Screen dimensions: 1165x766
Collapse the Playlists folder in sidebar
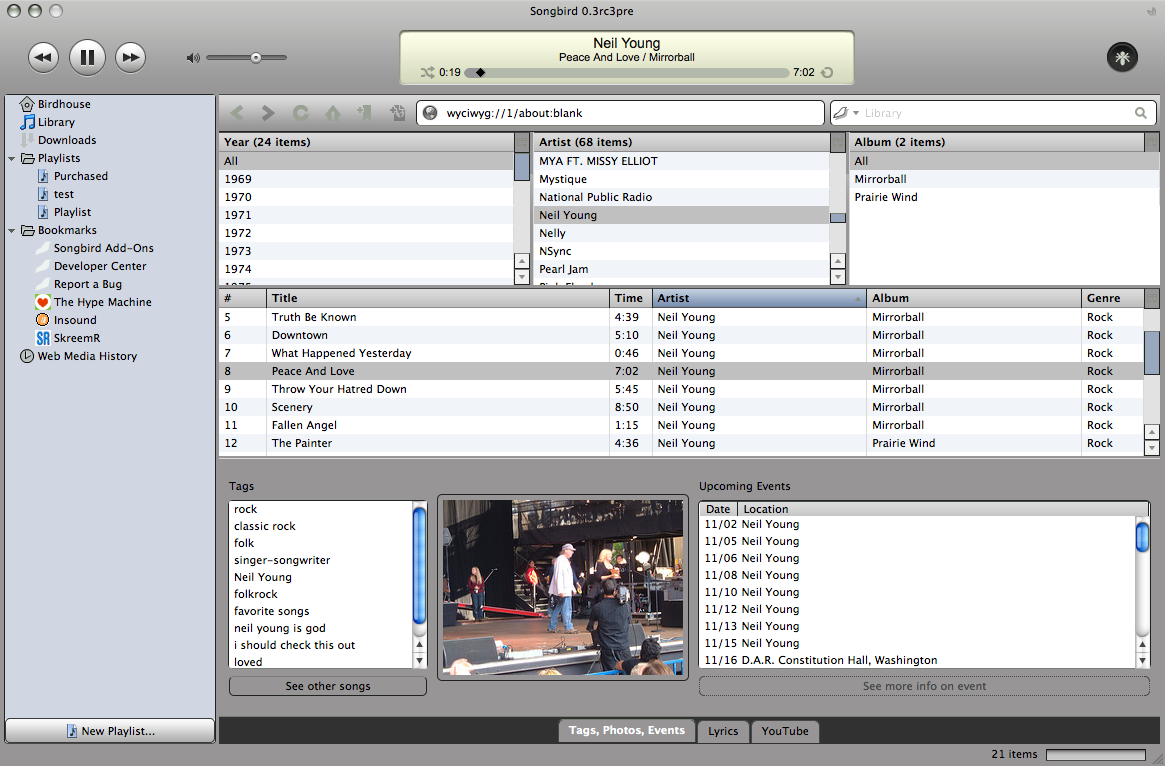(x=12, y=158)
